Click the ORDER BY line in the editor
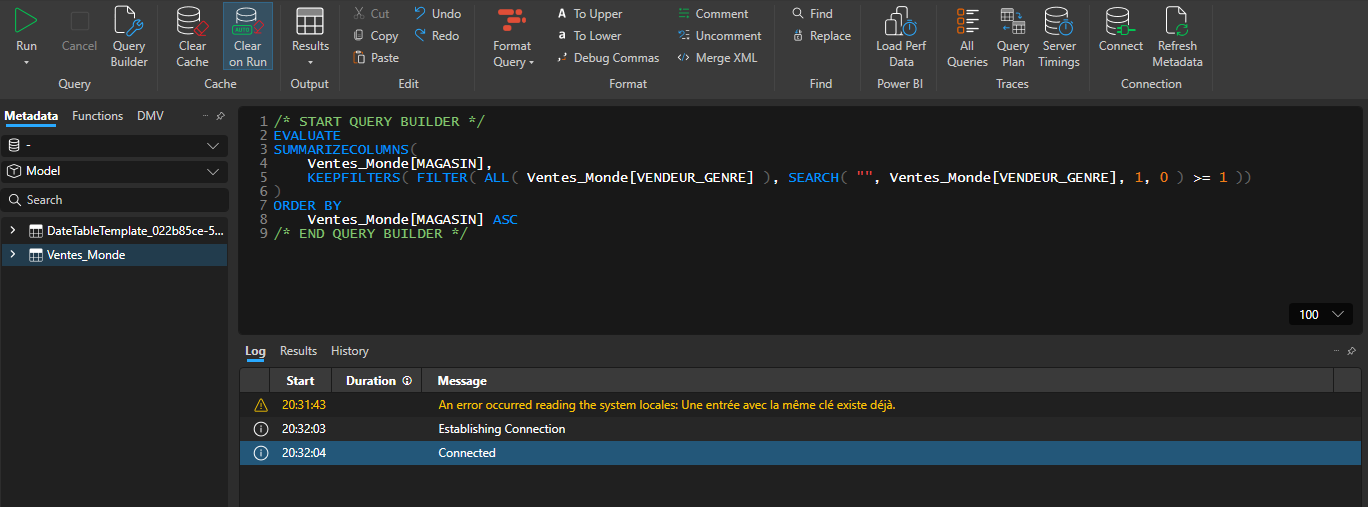The height and width of the screenshot is (507, 1368). pyautogui.click(x=307, y=206)
